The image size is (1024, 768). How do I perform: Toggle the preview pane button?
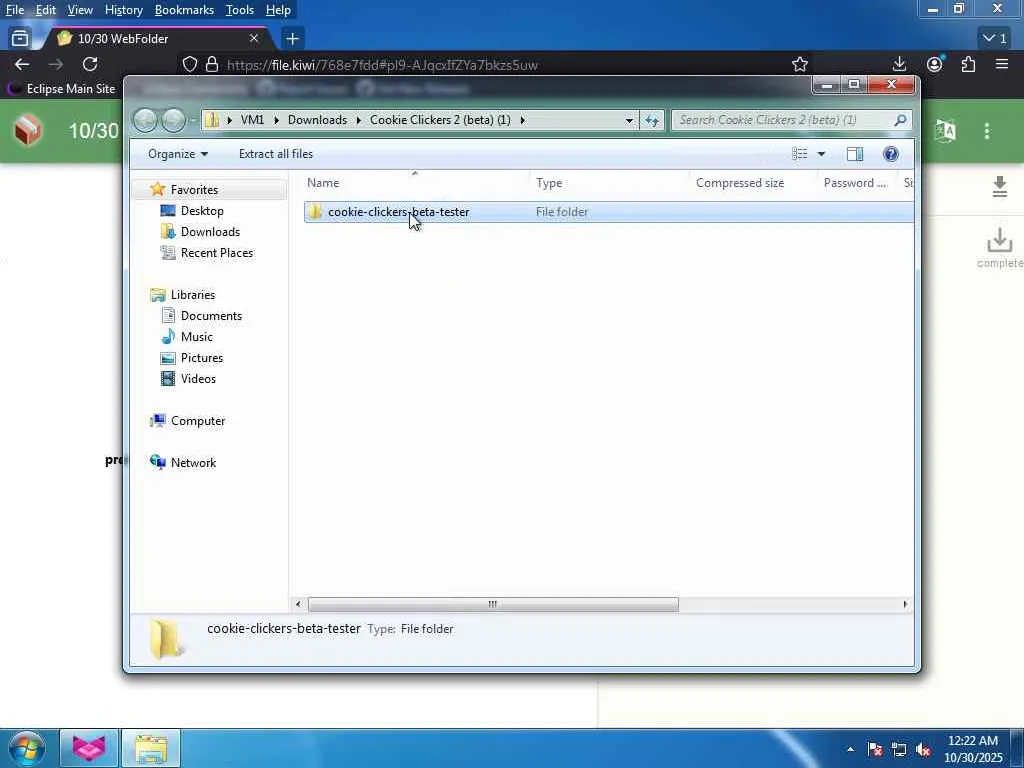tap(855, 154)
